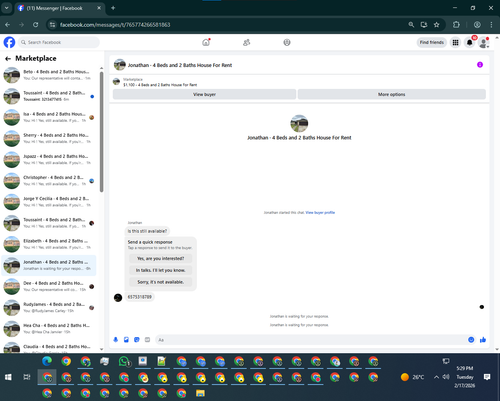Screen dimensions: 500x401
Task: Send quick reply 'Yes, are you interested?'
Action: [160, 258]
